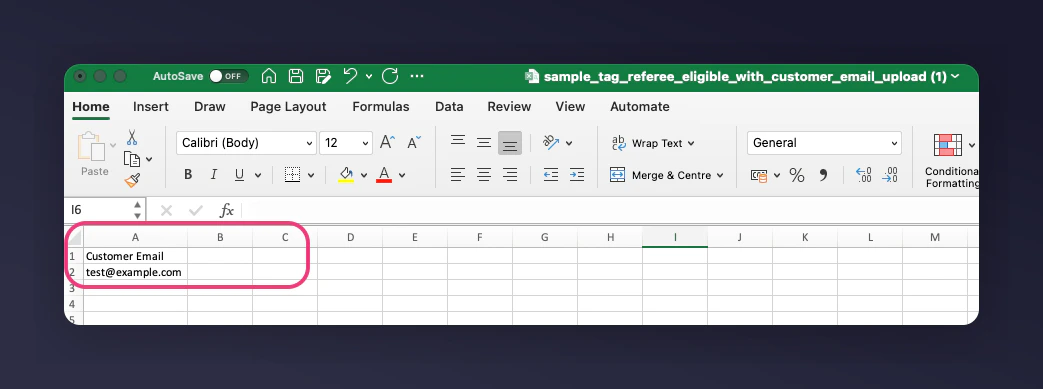Decrease font size with smaller A

pos(414,142)
